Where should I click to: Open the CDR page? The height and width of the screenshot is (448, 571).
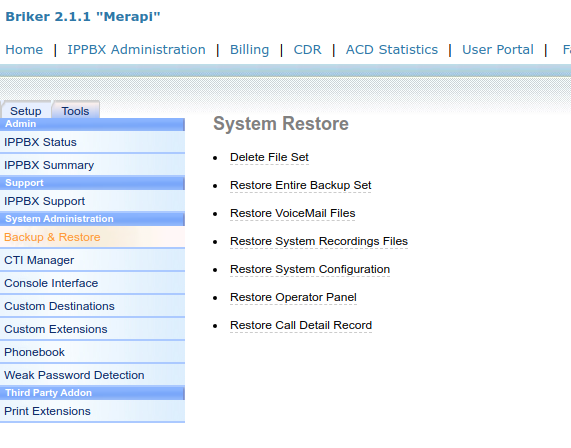(307, 50)
